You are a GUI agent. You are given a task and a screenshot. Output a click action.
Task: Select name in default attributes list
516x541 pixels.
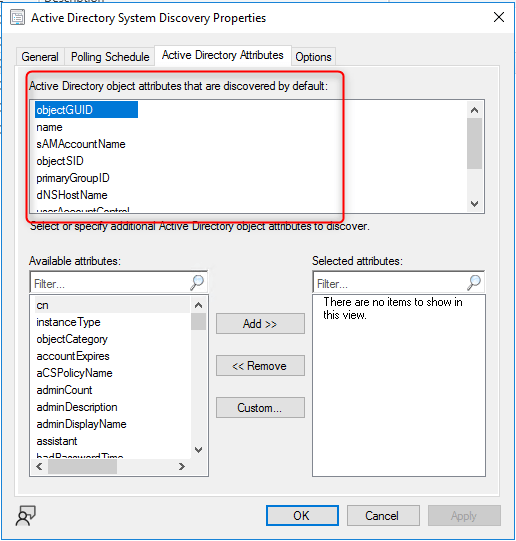[x=49, y=127]
